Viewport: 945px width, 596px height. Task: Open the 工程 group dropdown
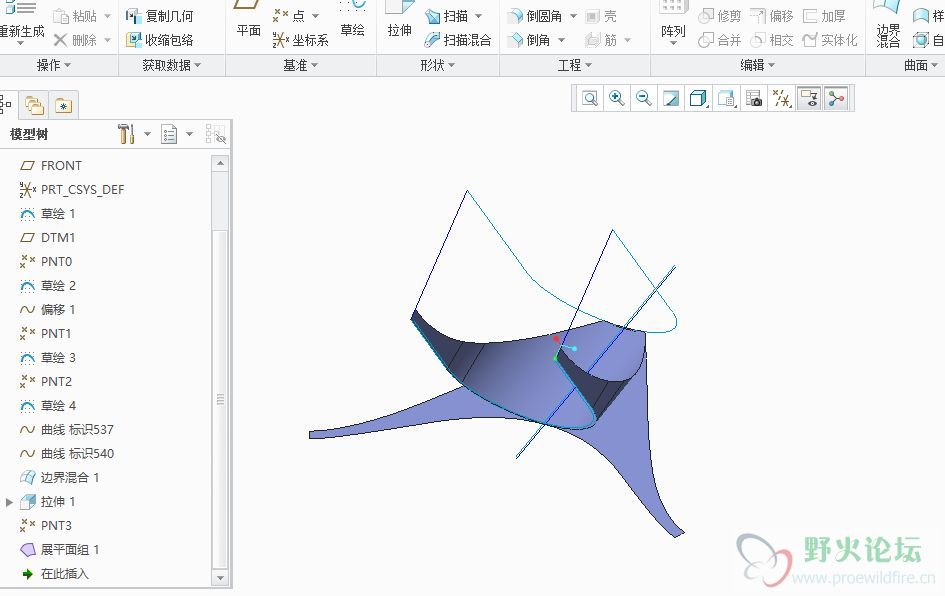[574, 64]
